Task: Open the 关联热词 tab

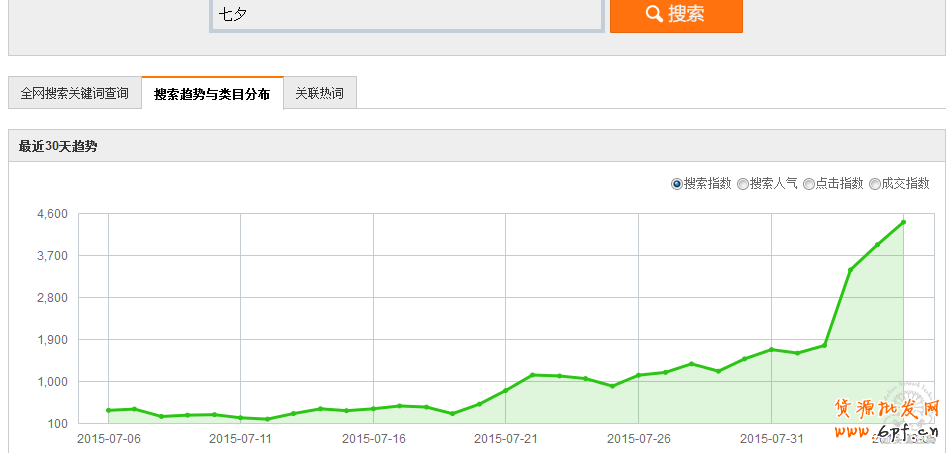Action: point(320,93)
